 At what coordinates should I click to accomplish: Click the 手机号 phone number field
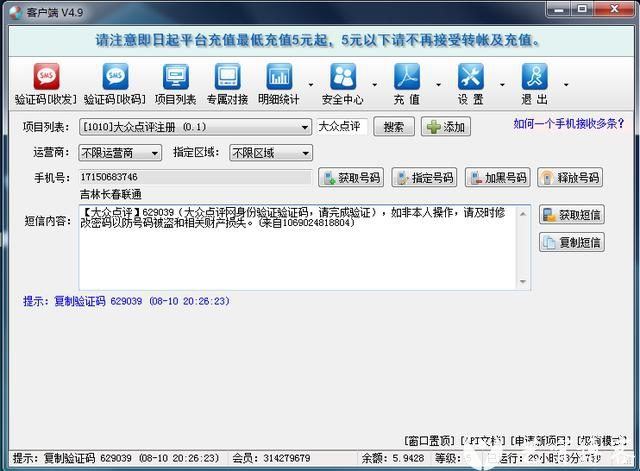195,177
